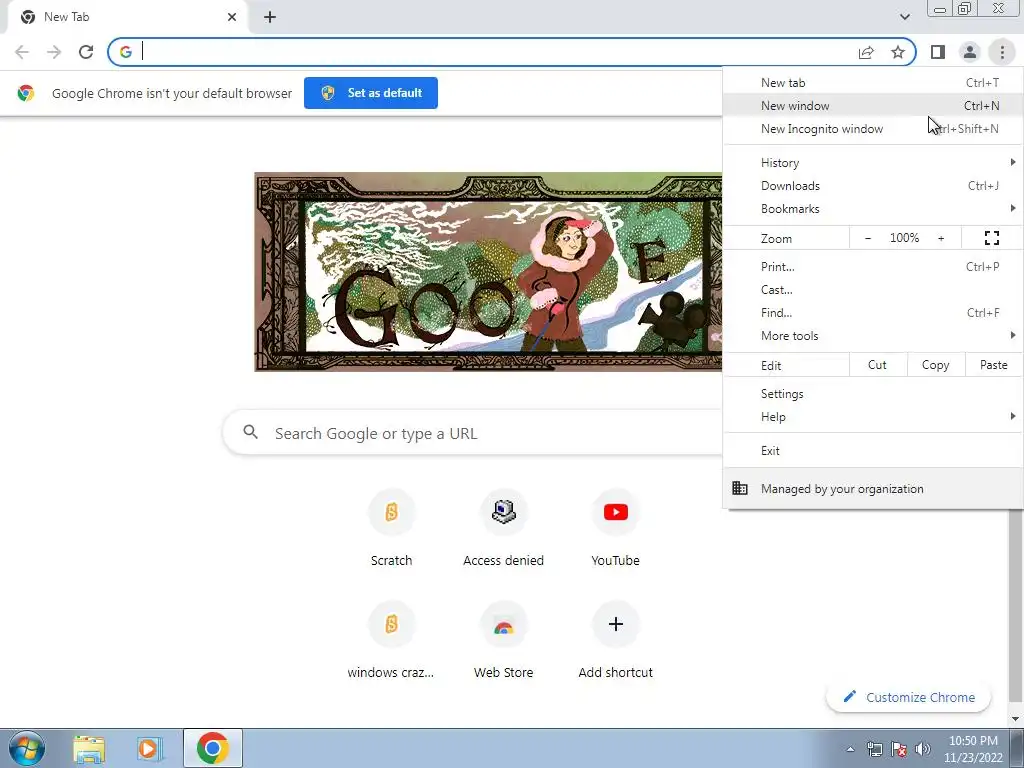Click the back navigation arrow
Image resolution: width=1024 pixels, height=768 pixels.
click(22, 52)
